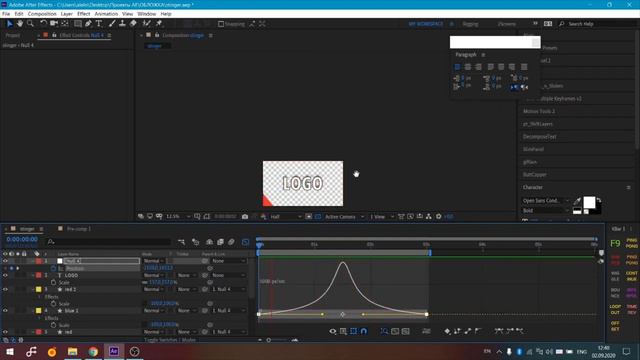640x360 pixels.
Task: Click LOOP OUT button in script panel
Action: [x=615, y=309]
